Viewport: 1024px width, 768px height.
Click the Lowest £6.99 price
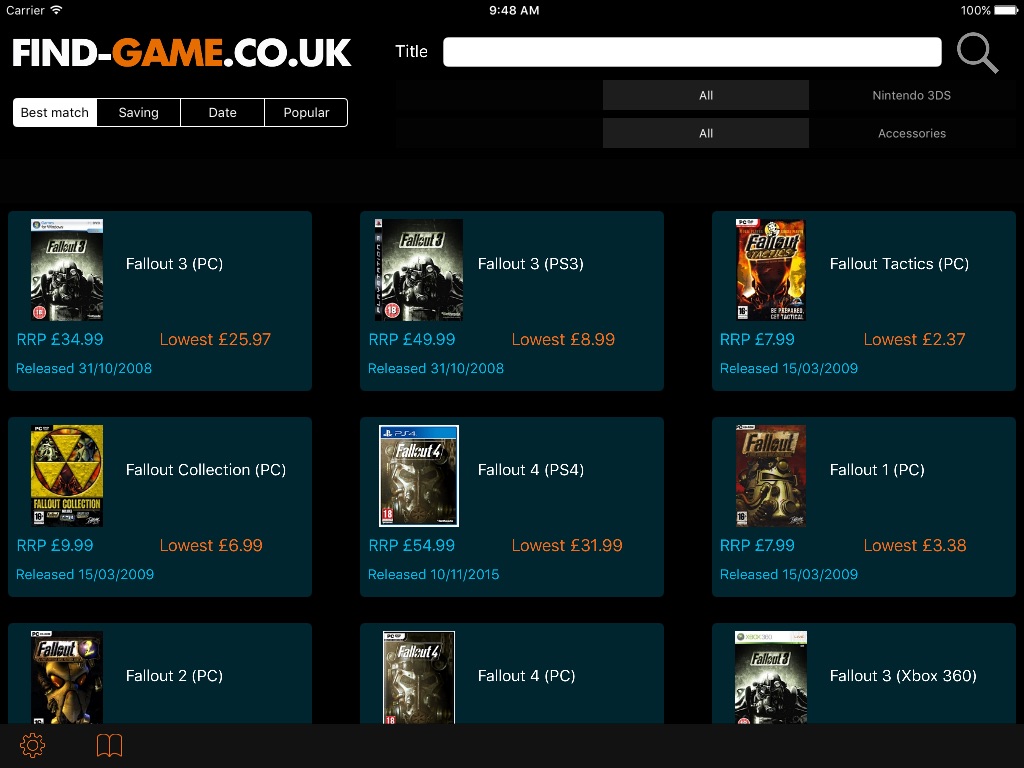pos(211,545)
